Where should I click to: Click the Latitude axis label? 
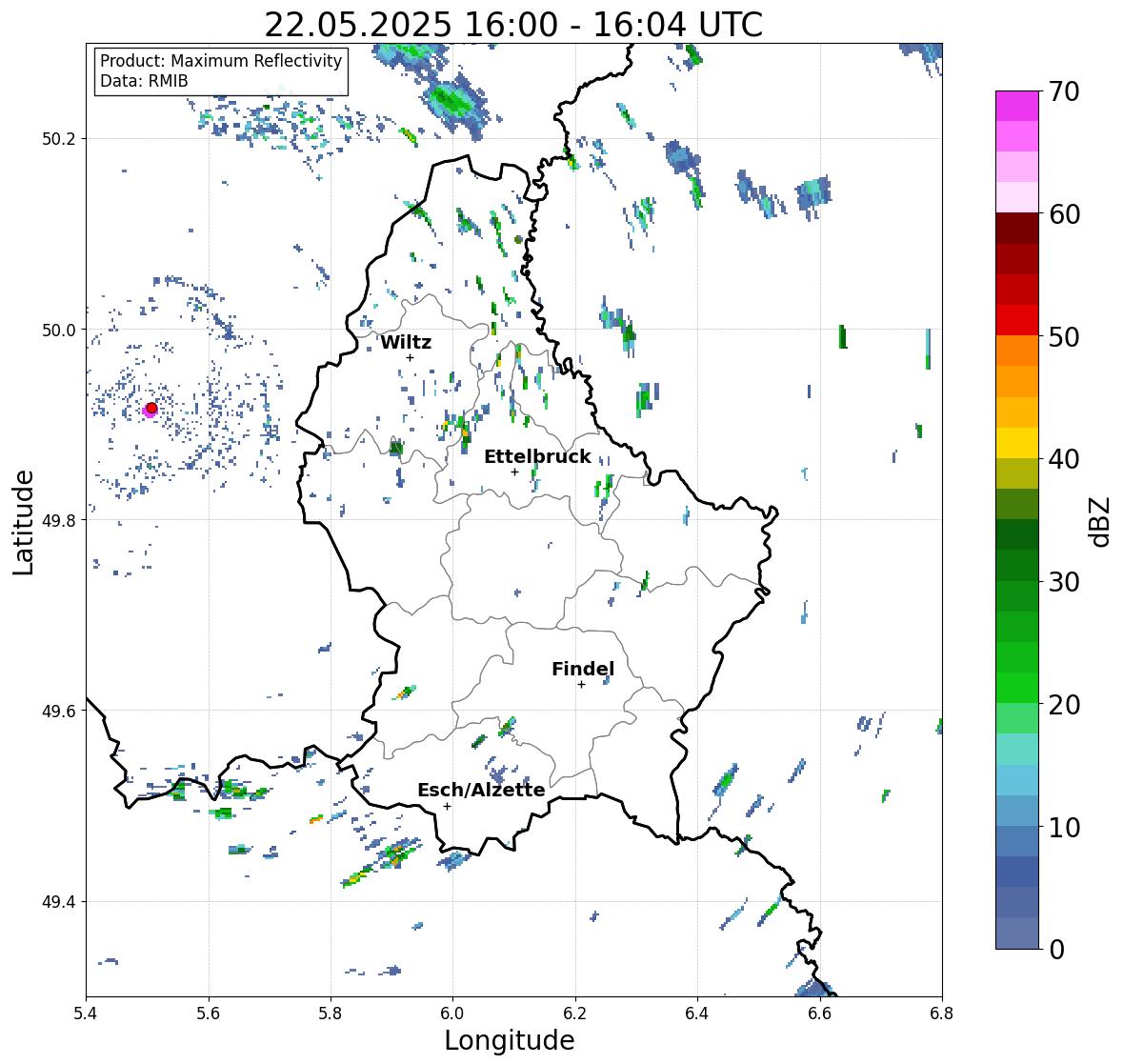pos(24,522)
